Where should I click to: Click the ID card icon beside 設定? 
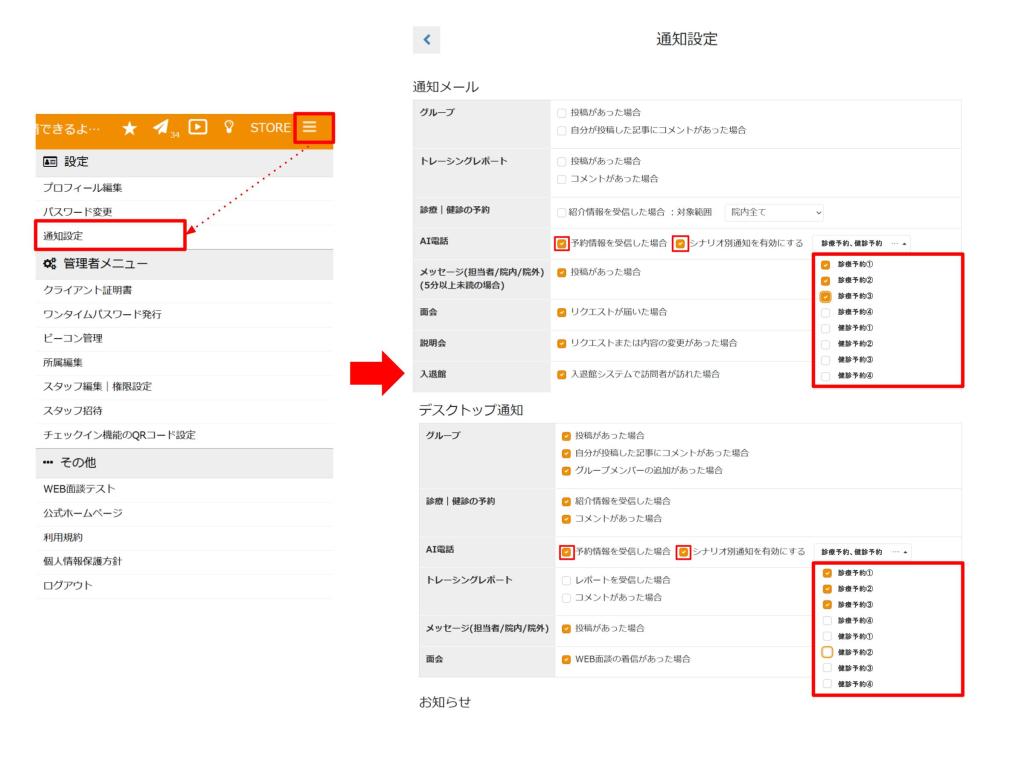[49, 161]
